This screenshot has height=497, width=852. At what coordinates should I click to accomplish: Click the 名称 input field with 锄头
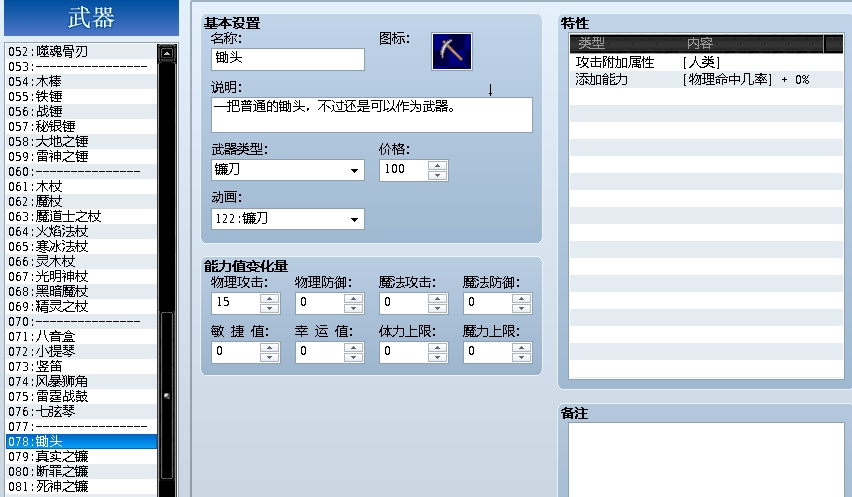click(x=287, y=59)
